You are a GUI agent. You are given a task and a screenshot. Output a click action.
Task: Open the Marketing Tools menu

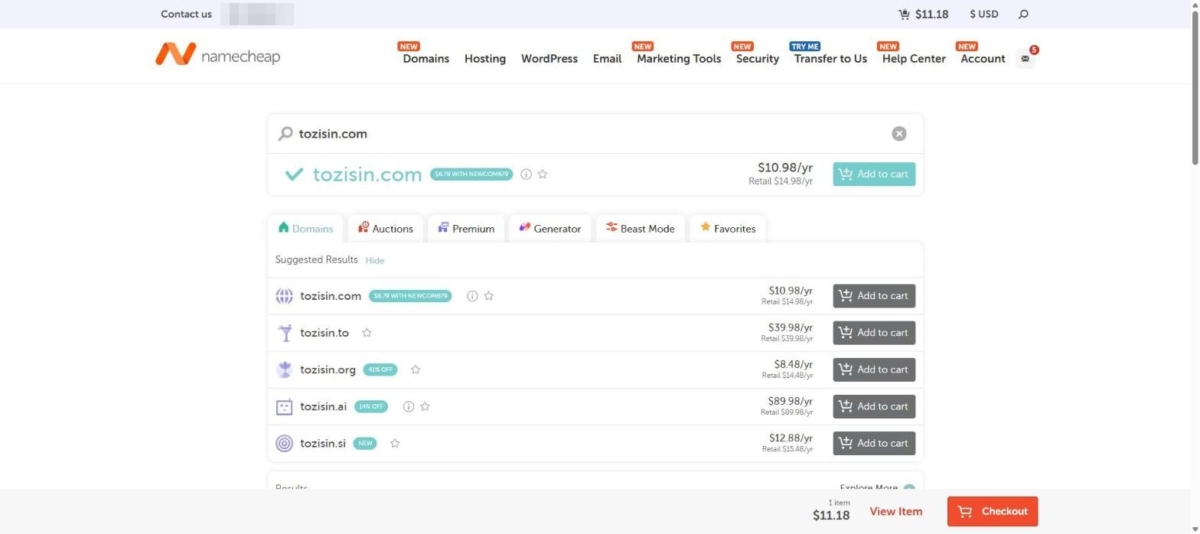point(679,59)
